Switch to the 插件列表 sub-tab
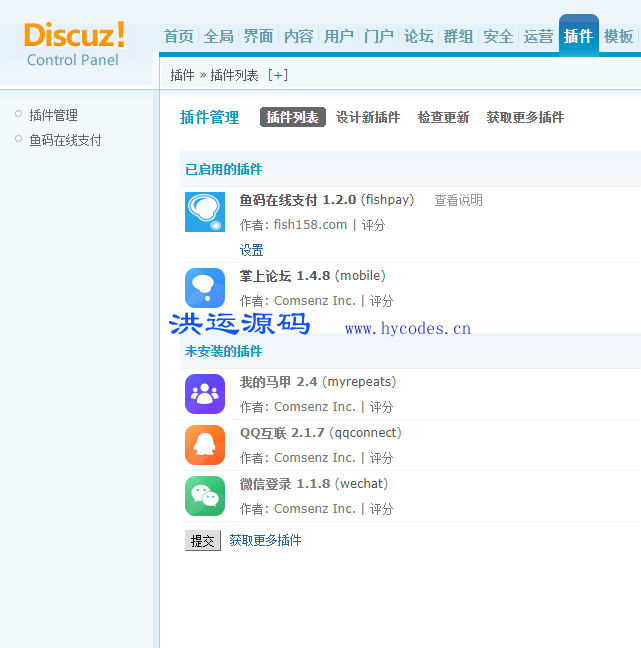The height and width of the screenshot is (648, 641). (293, 117)
